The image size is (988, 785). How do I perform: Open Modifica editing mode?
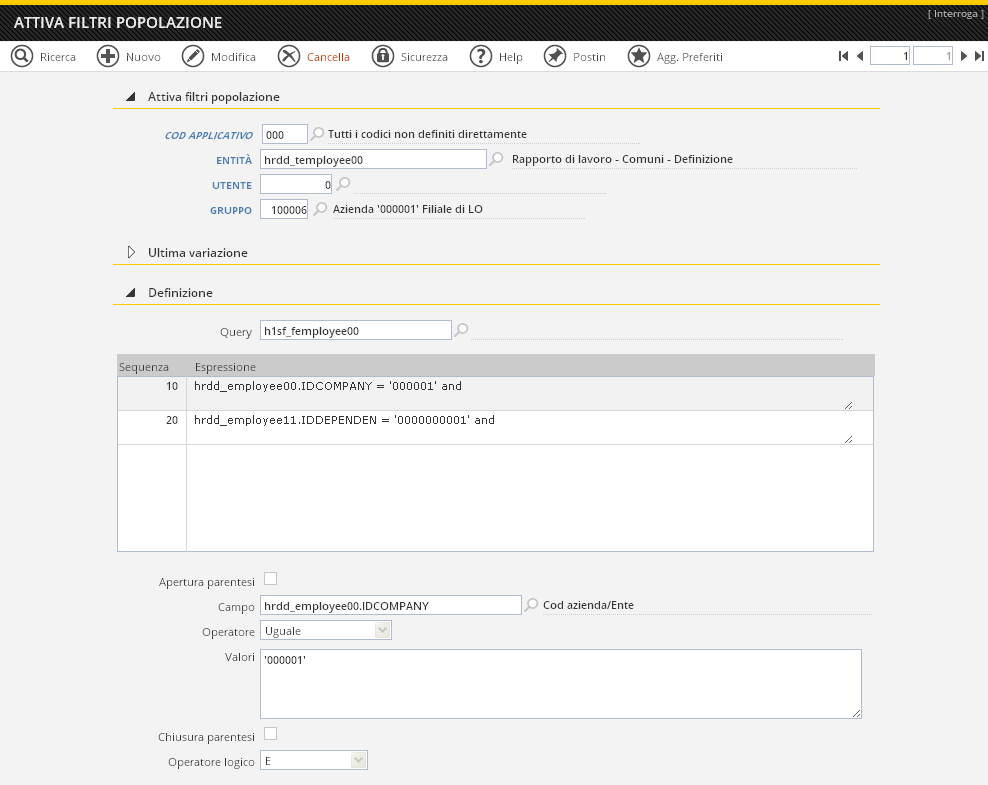point(194,56)
